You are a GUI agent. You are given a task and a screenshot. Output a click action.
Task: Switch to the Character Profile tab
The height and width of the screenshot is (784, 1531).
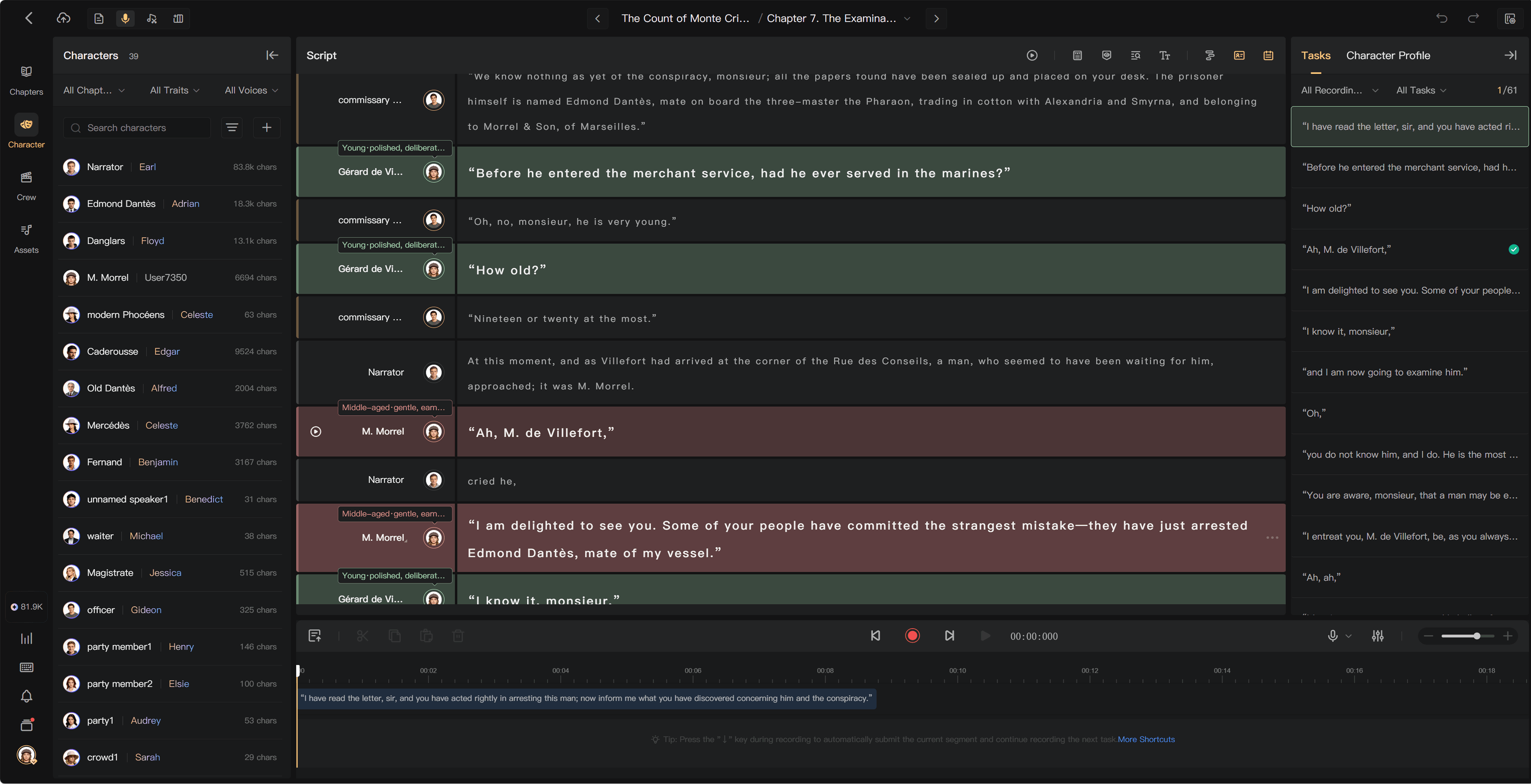pos(1388,55)
